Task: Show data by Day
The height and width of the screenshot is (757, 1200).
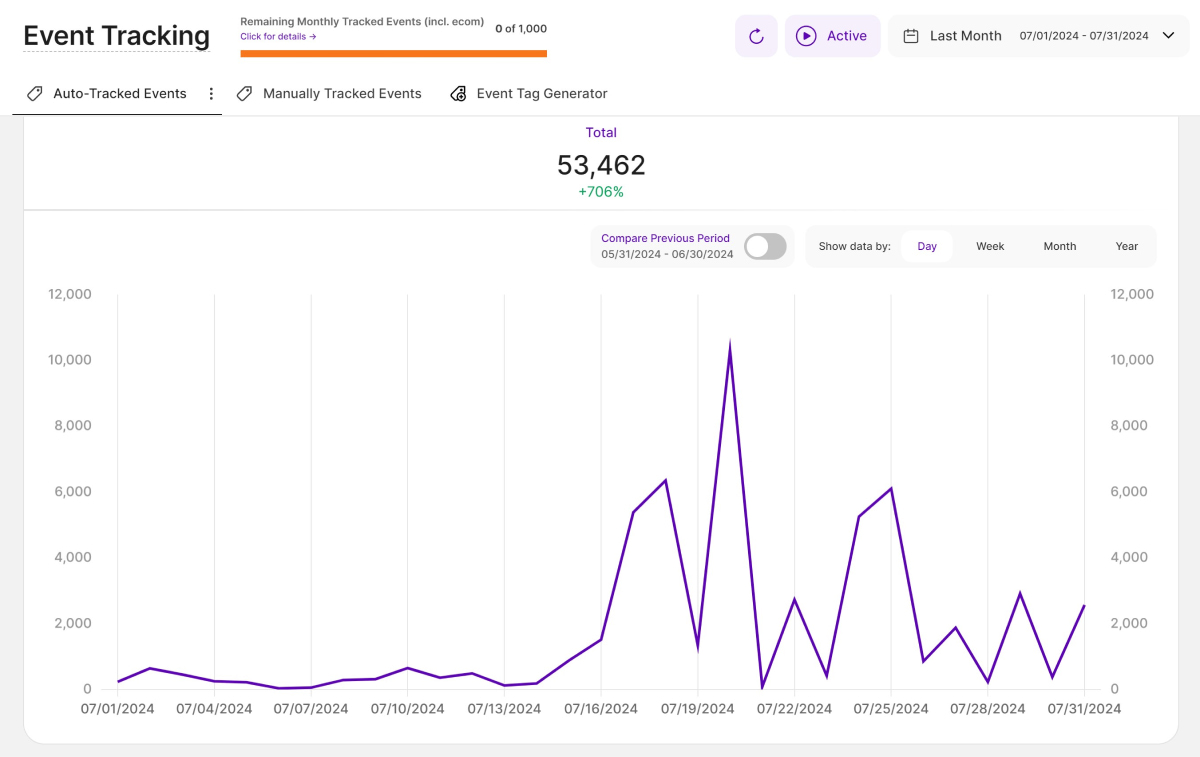Action: pyautogui.click(x=927, y=246)
